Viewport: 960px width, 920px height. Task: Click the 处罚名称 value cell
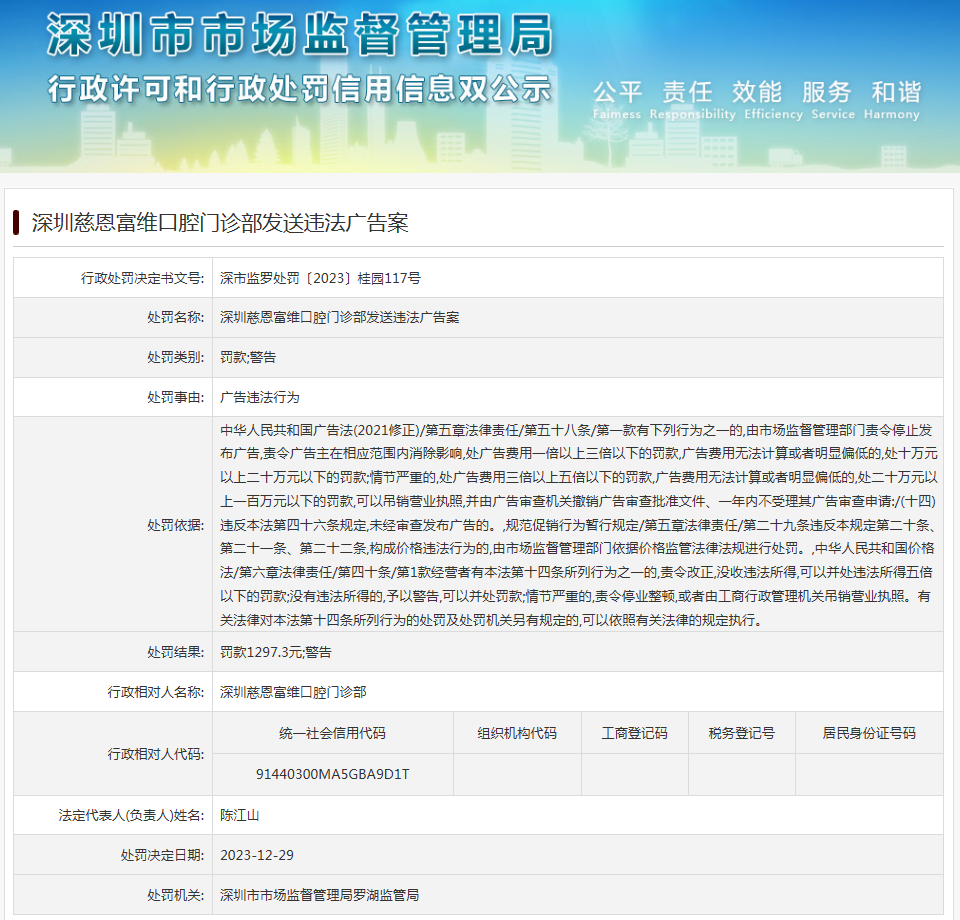click(x=577, y=317)
